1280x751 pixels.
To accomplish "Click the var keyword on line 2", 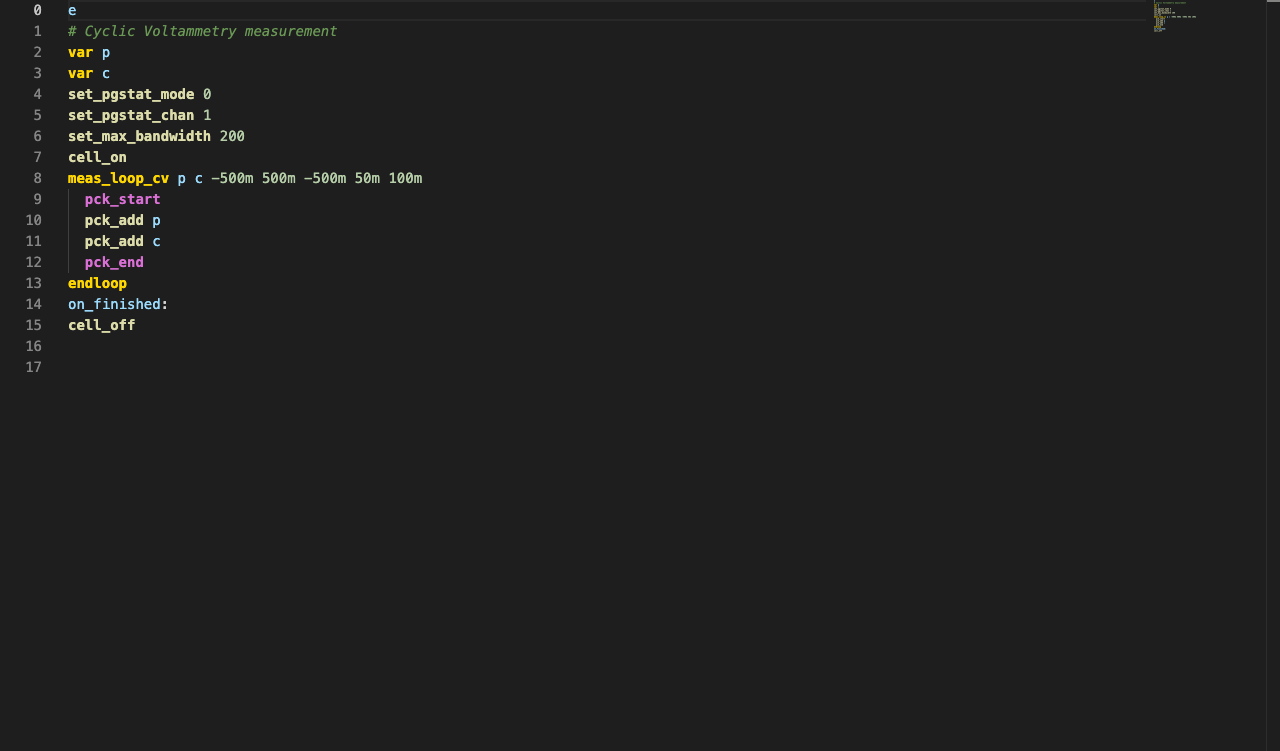I will coord(79,52).
